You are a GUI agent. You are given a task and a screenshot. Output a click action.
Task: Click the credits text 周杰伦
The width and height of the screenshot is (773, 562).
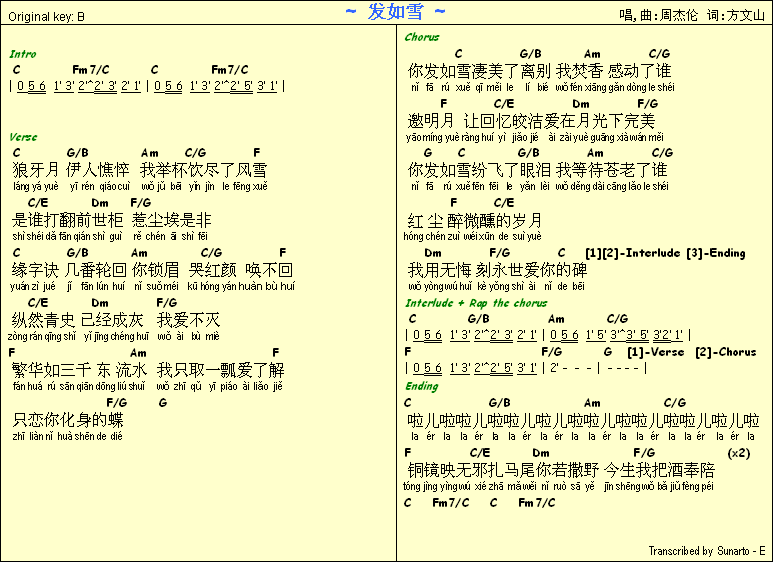(679, 15)
